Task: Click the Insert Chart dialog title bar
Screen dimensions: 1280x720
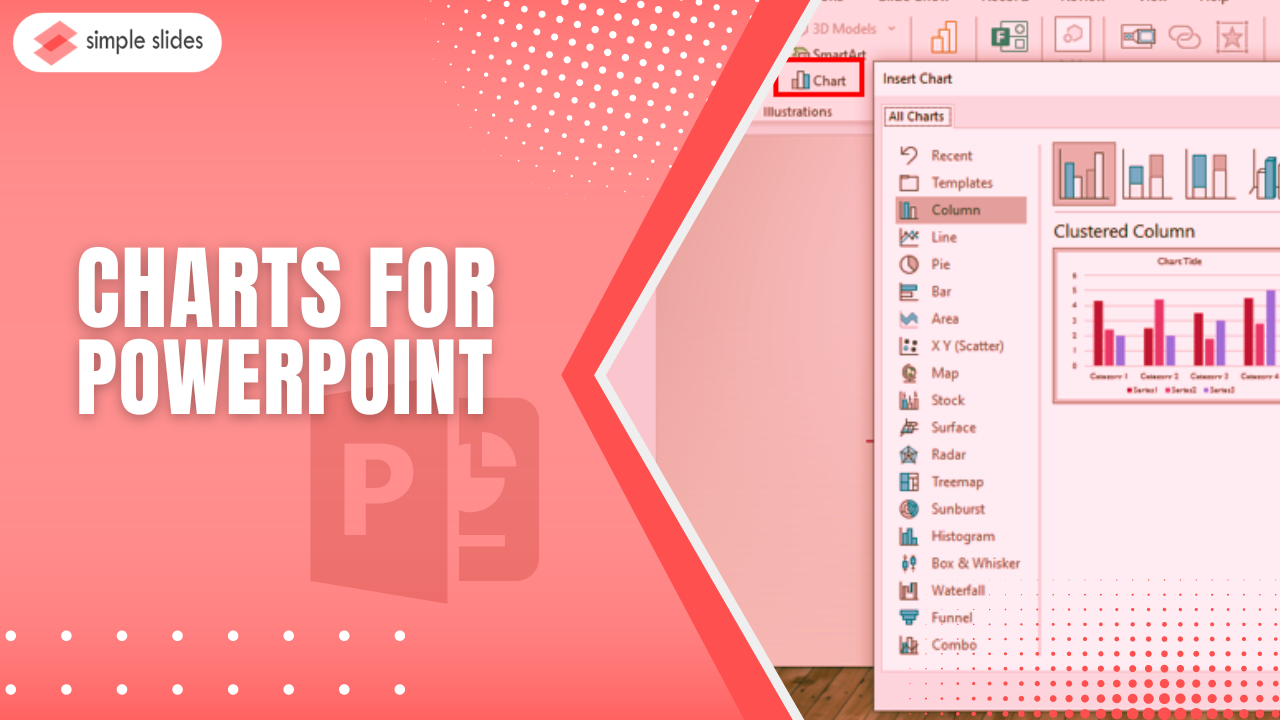Action: point(1076,79)
